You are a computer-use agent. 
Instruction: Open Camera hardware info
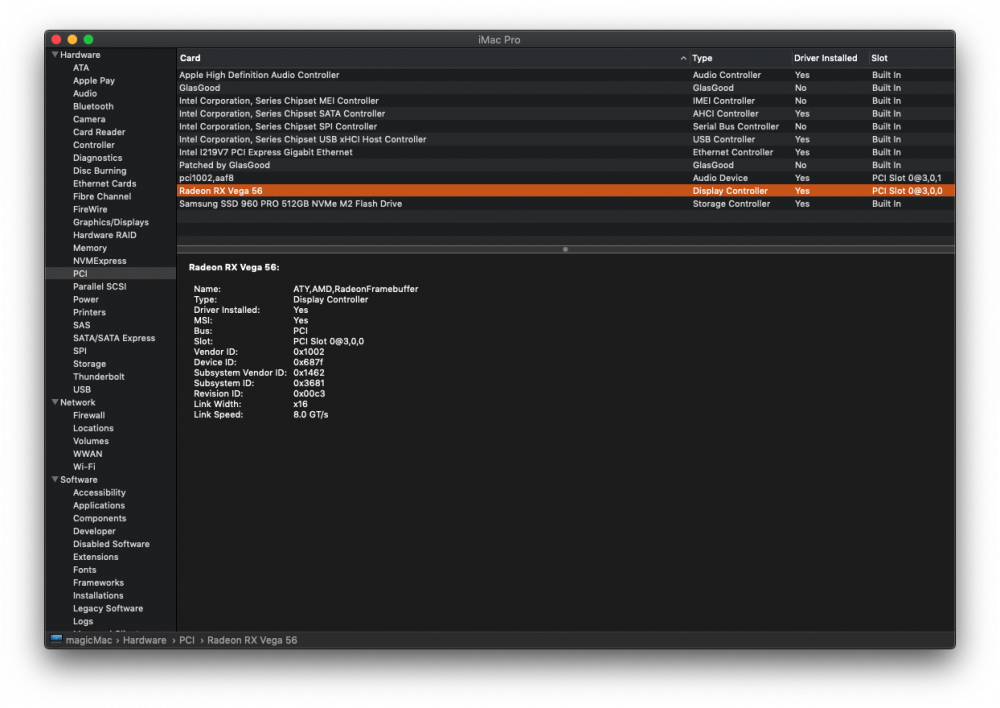[89, 119]
